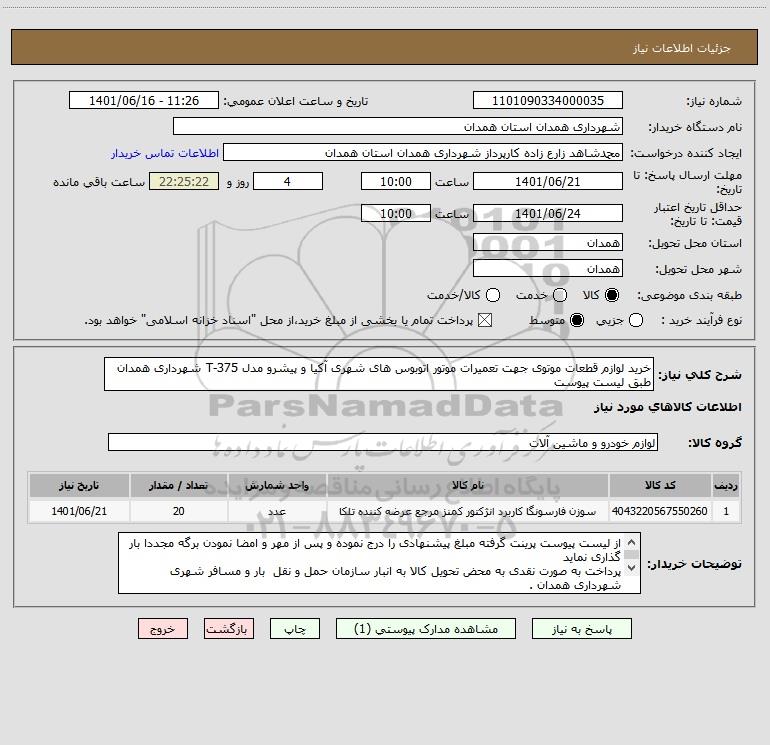770x745 pixels.
Task: Click the پاسخ به نیاز button
Action: pyautogui.click(x=581, y=629)
